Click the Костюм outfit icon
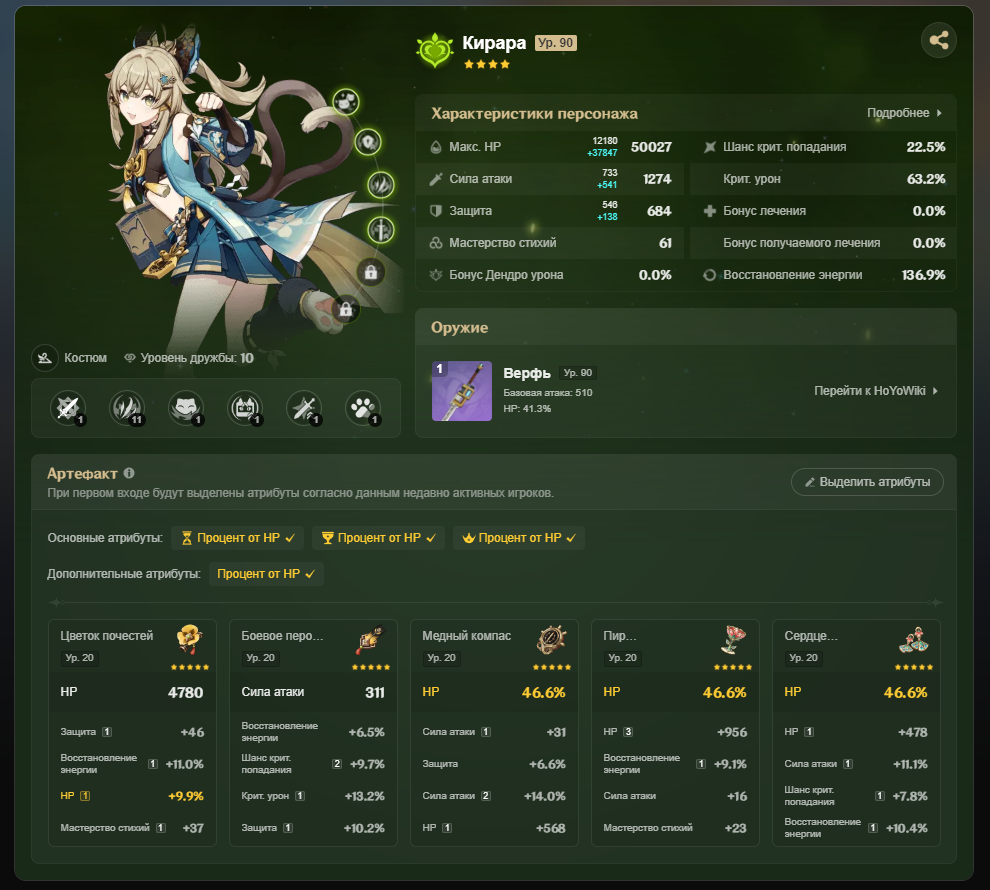The image size is (990, 890). (45, 358)
